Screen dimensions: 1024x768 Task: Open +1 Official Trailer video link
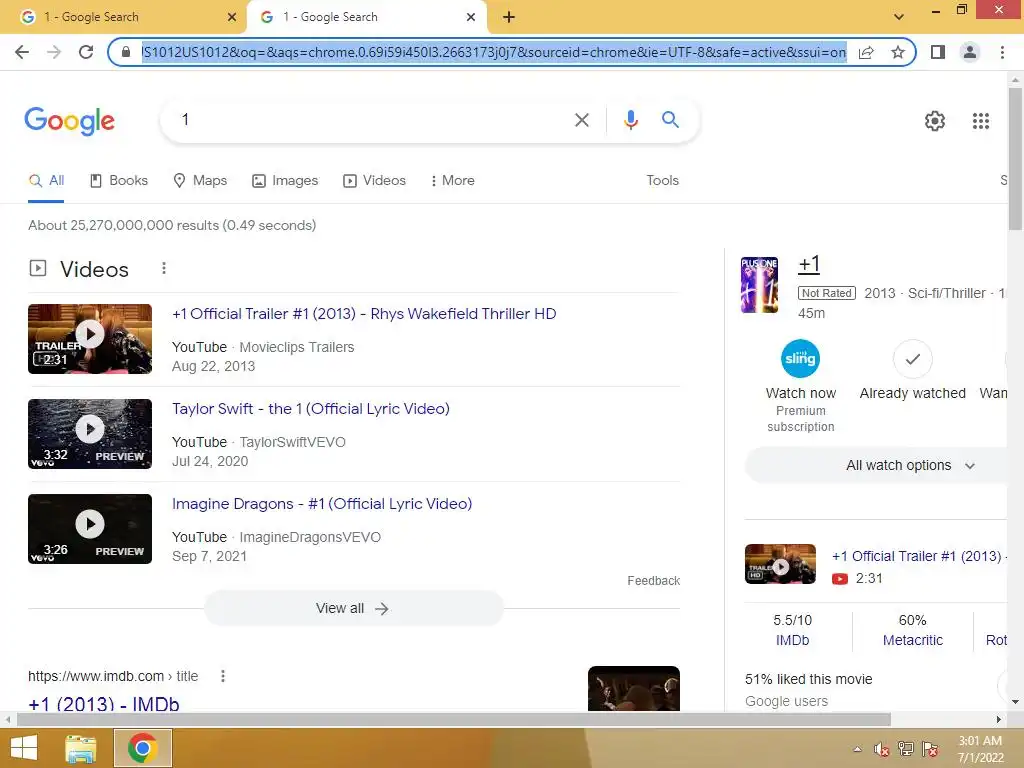364,313
